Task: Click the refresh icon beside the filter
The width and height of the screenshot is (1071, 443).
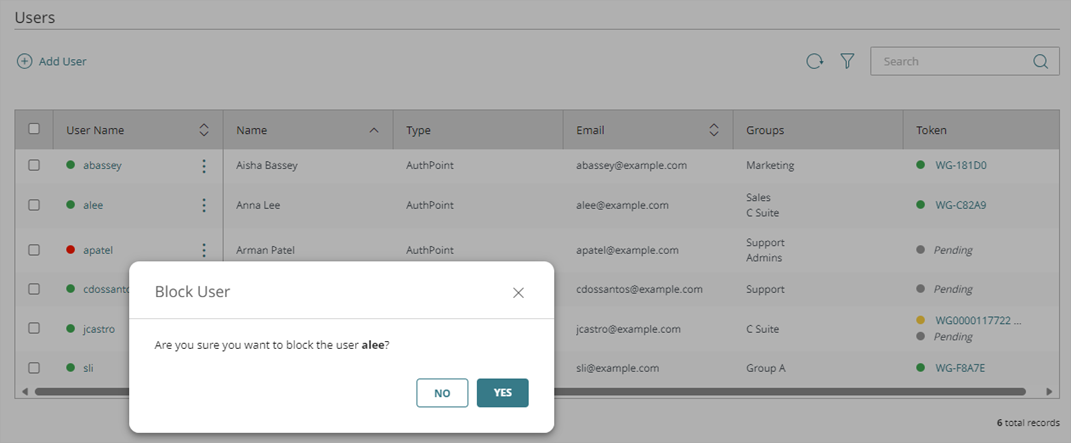Action: (815, 61)
